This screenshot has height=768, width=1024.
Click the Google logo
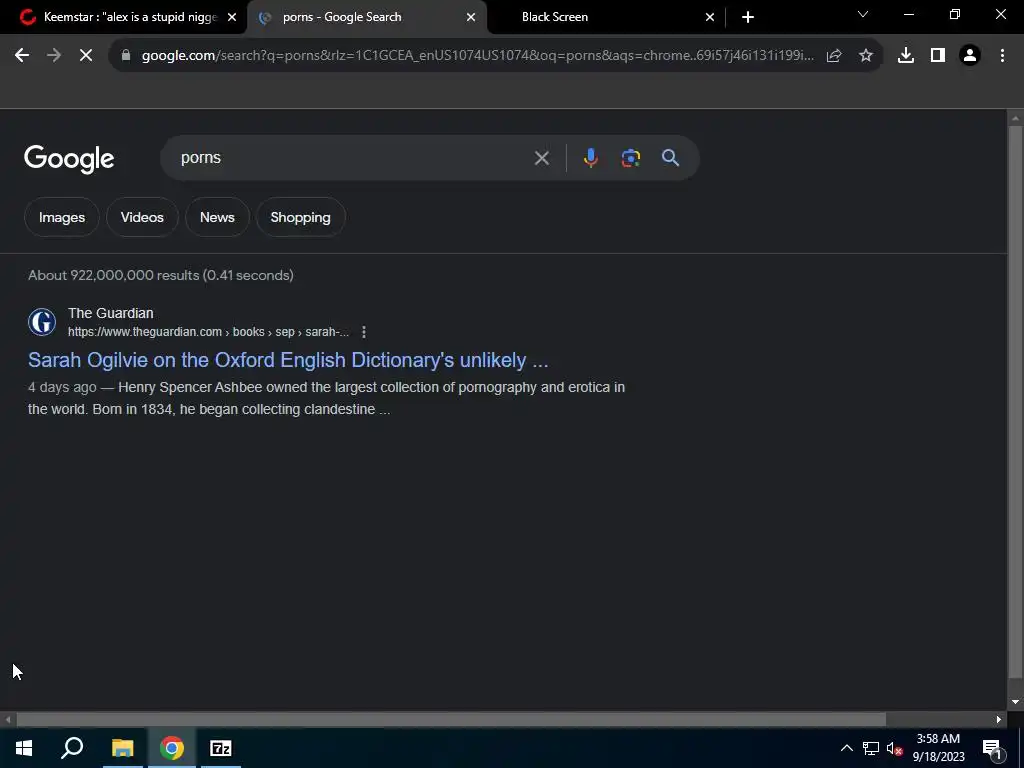point(69,159)
